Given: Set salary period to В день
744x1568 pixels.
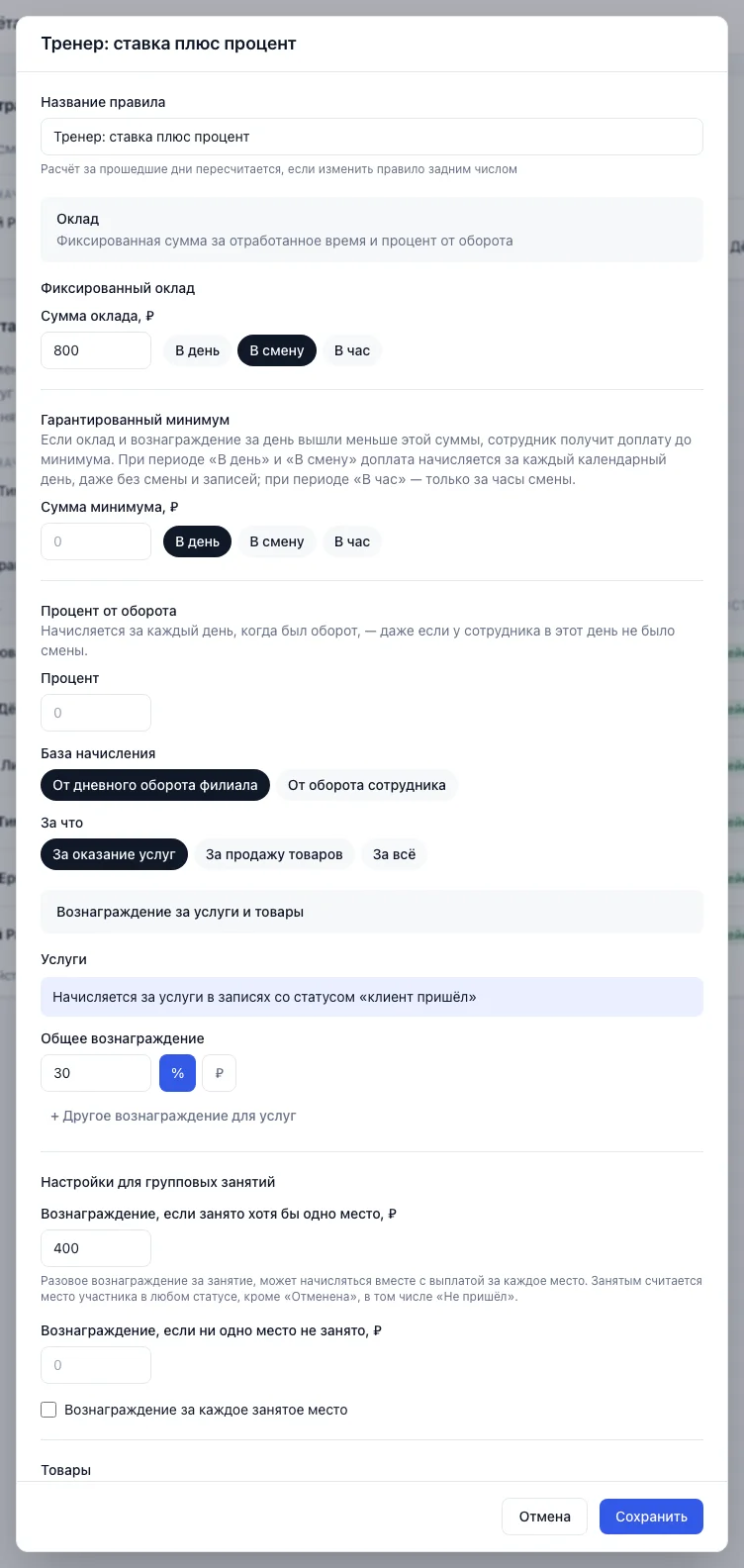Looking at the screenshot, I should (x=197, y=350).
